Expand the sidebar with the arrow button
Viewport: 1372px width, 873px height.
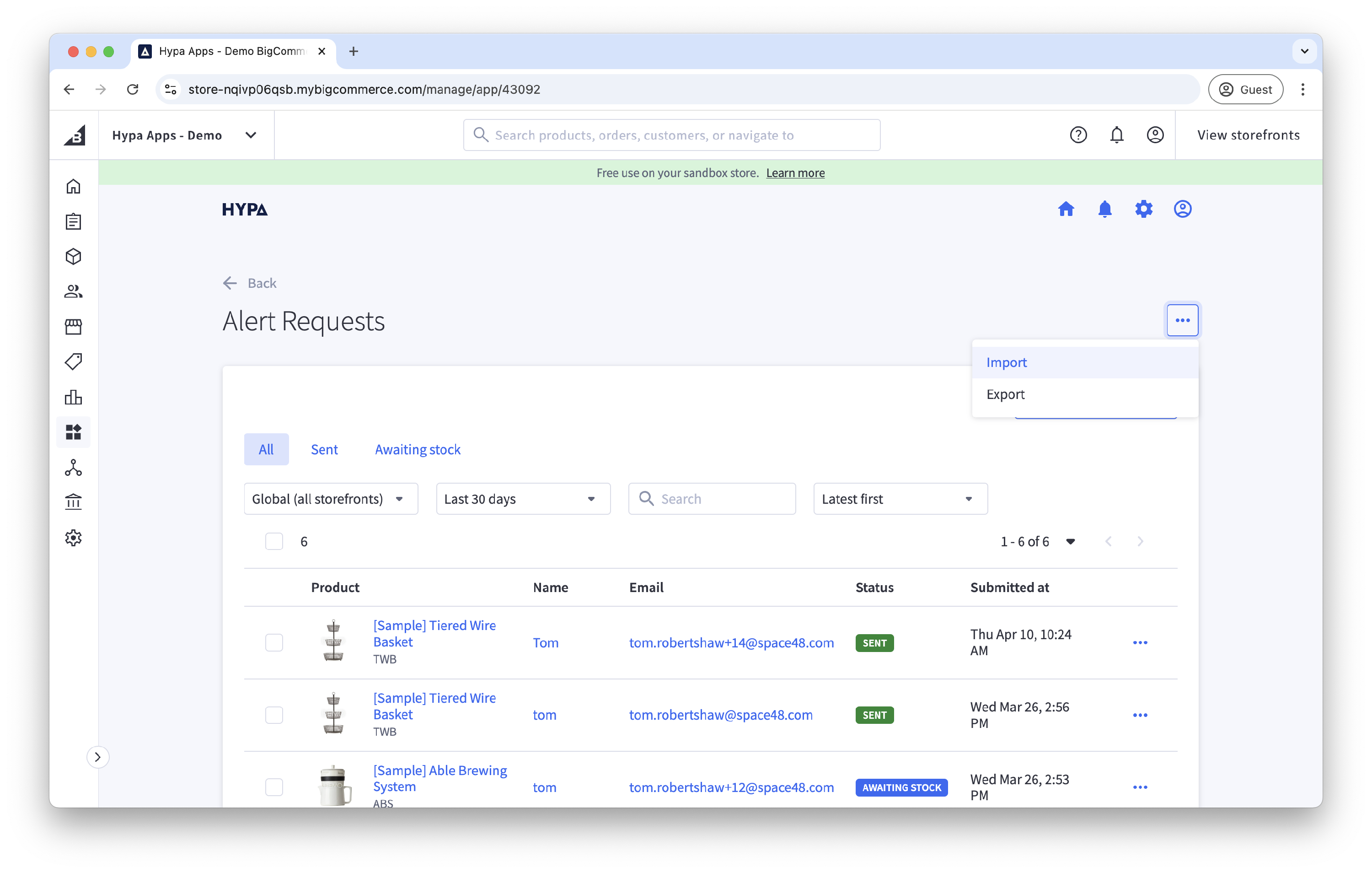pyautogui.click(x=97, y=757)
